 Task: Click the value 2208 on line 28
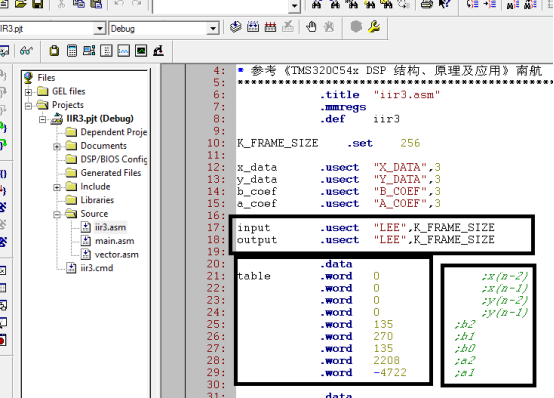pos(387,360)
